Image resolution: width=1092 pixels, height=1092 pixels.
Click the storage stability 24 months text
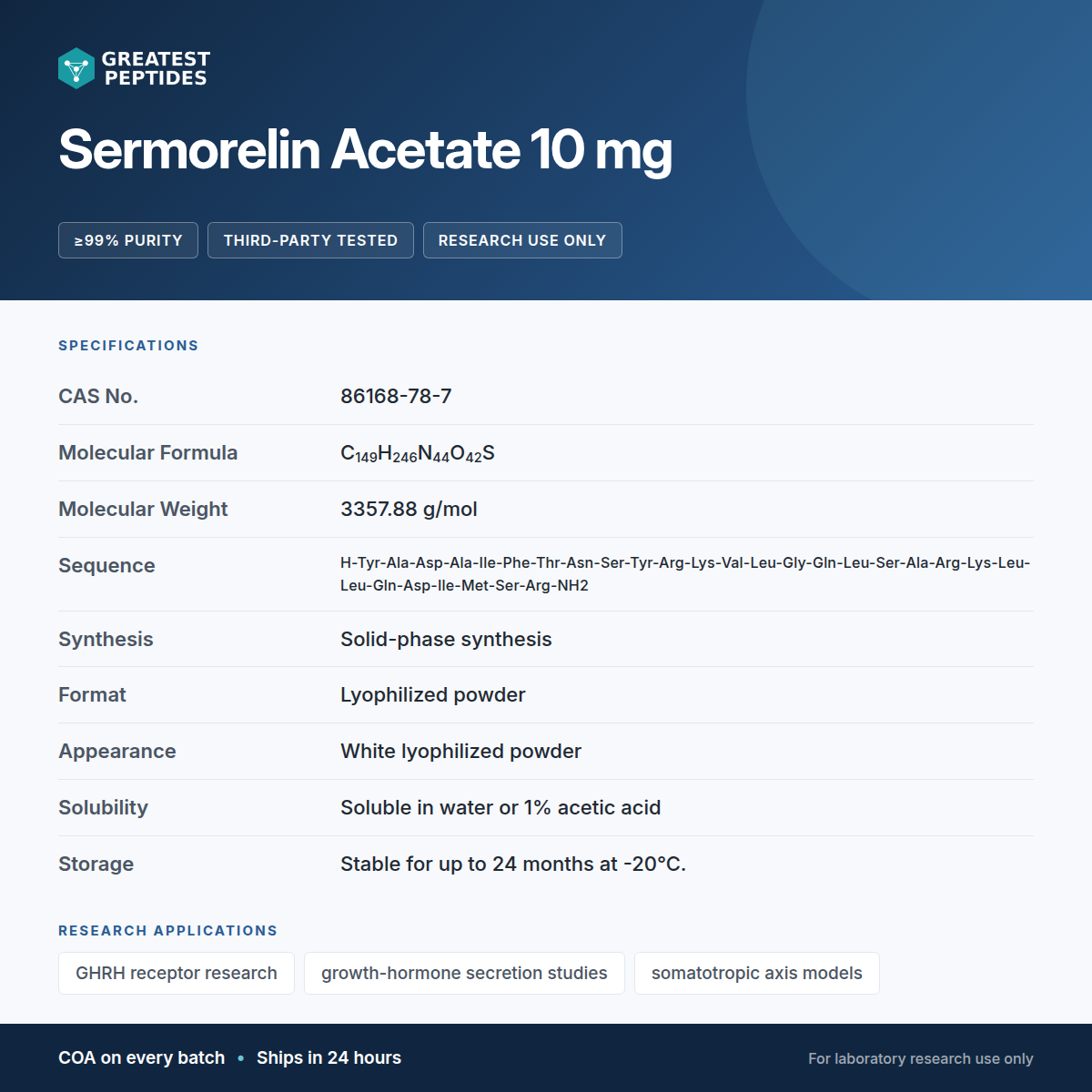513,864
